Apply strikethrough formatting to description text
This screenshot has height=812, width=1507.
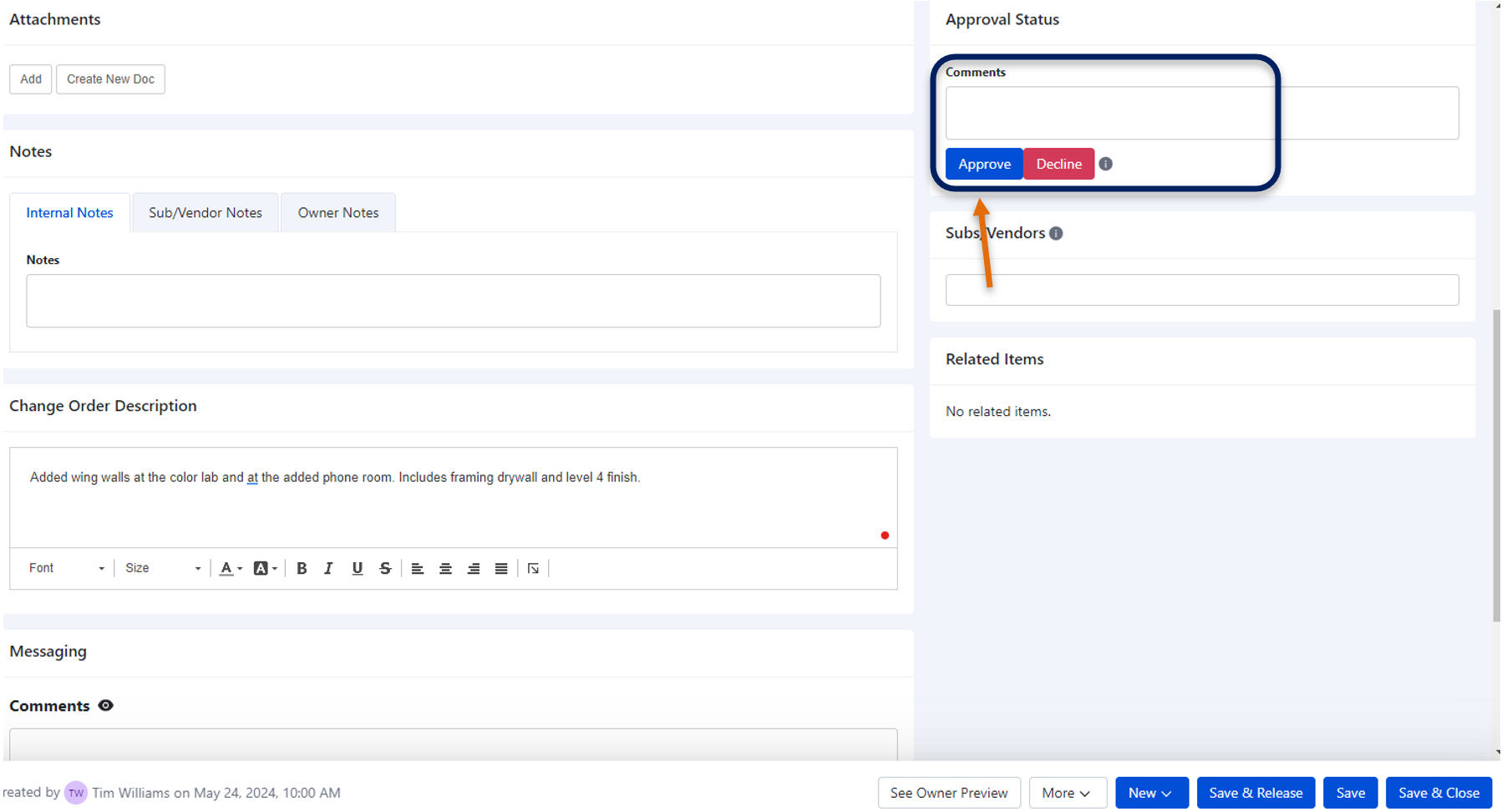coord(385,568)
